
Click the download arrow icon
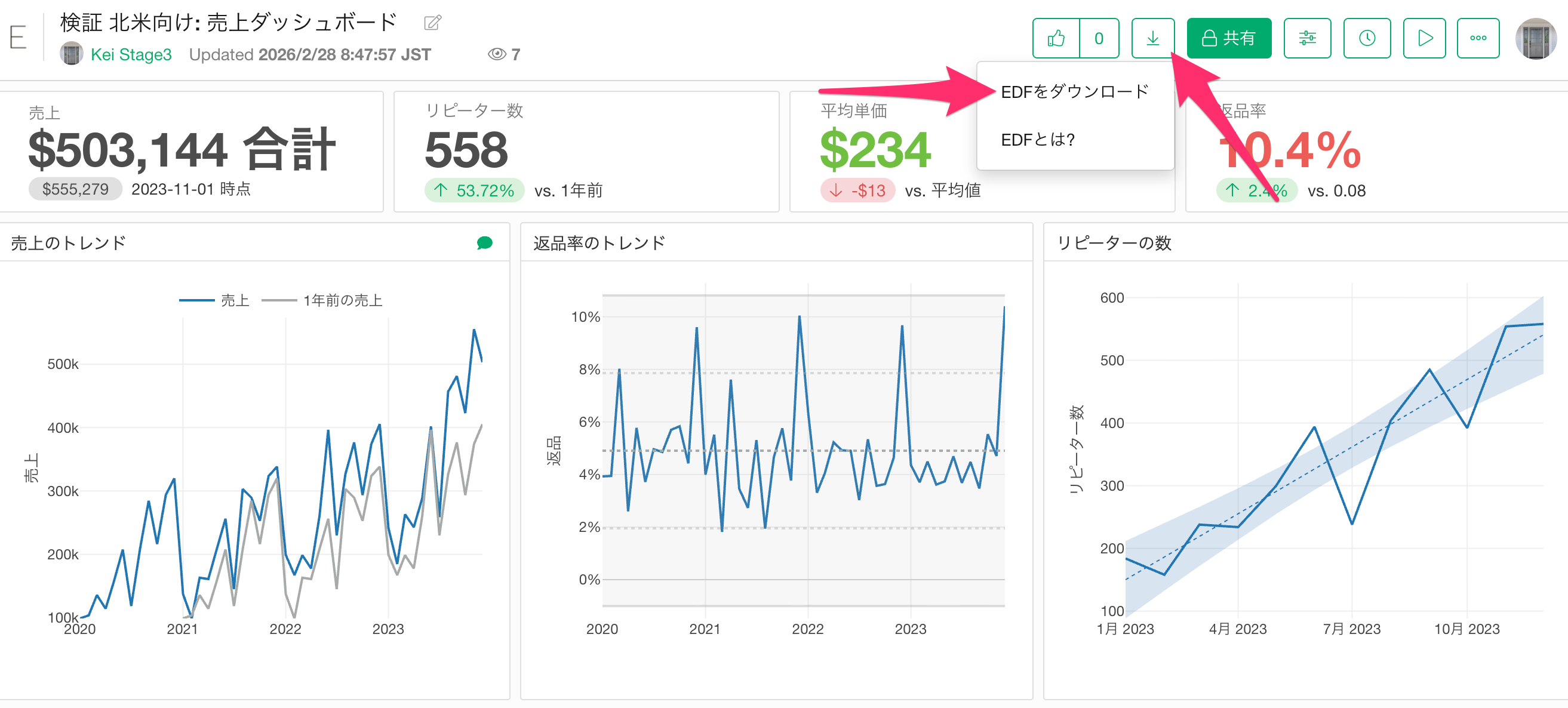[1152, 38]
